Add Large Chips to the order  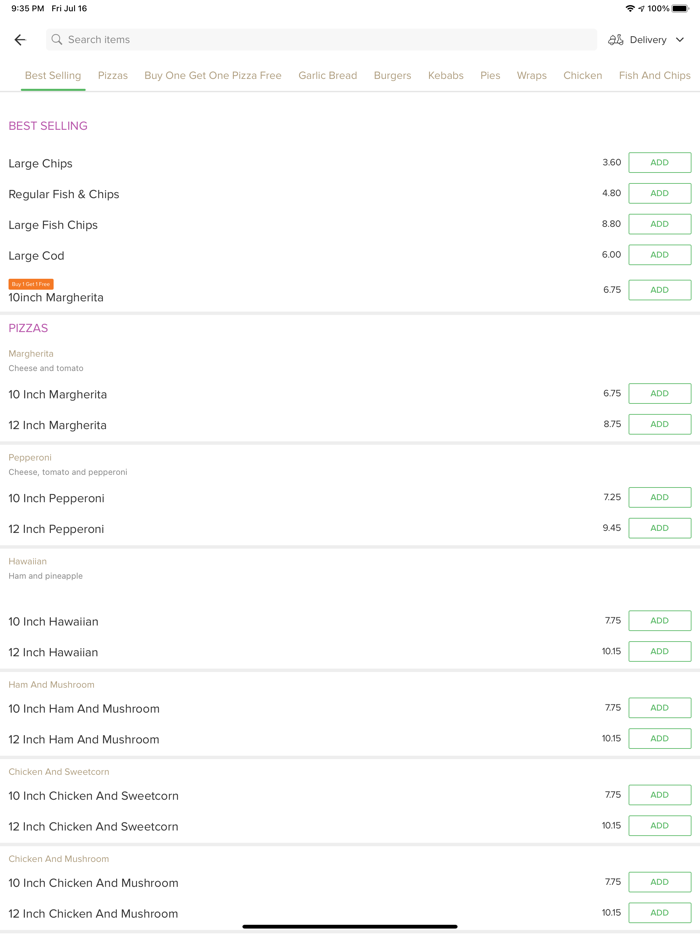click(x=659, y=163)
